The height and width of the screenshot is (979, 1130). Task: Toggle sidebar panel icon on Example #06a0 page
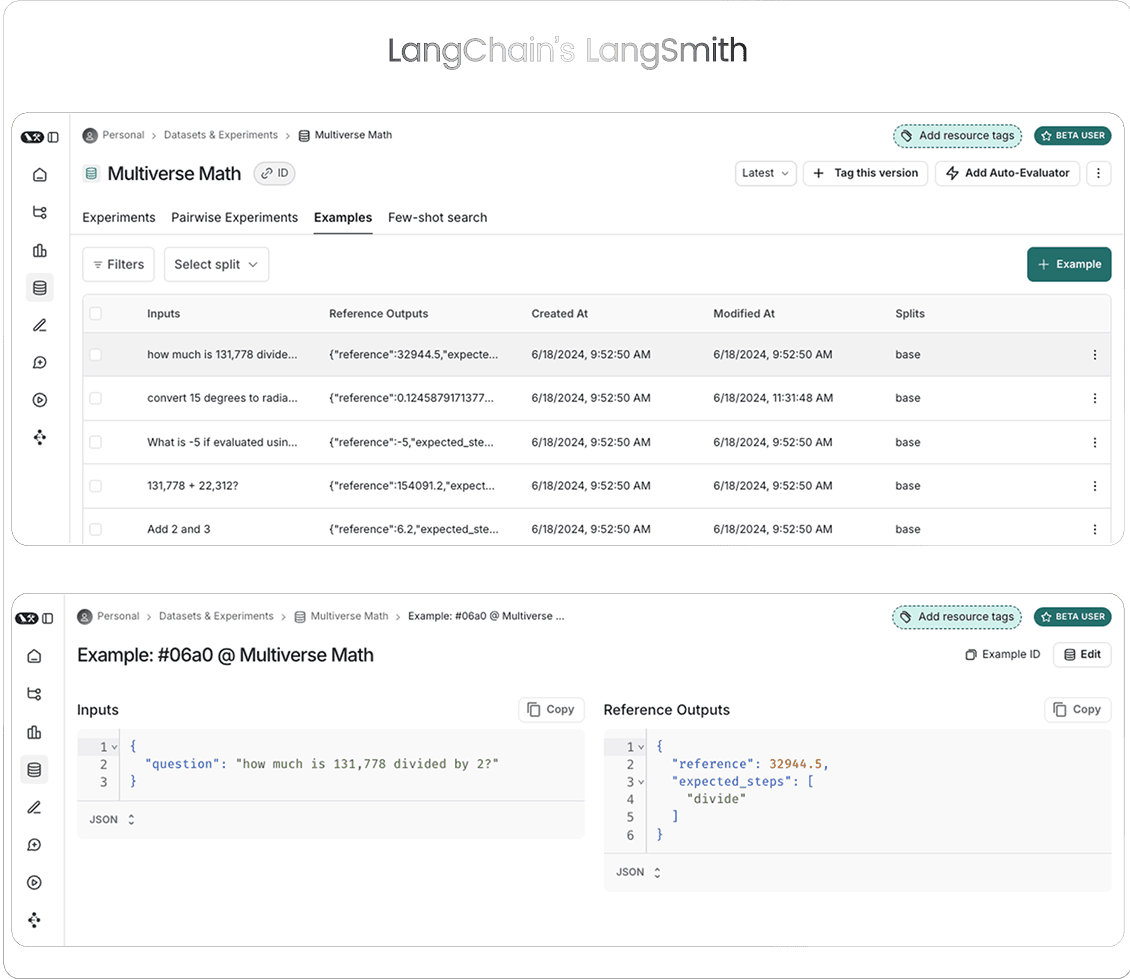pyautogui.click(x=48, y=619)
